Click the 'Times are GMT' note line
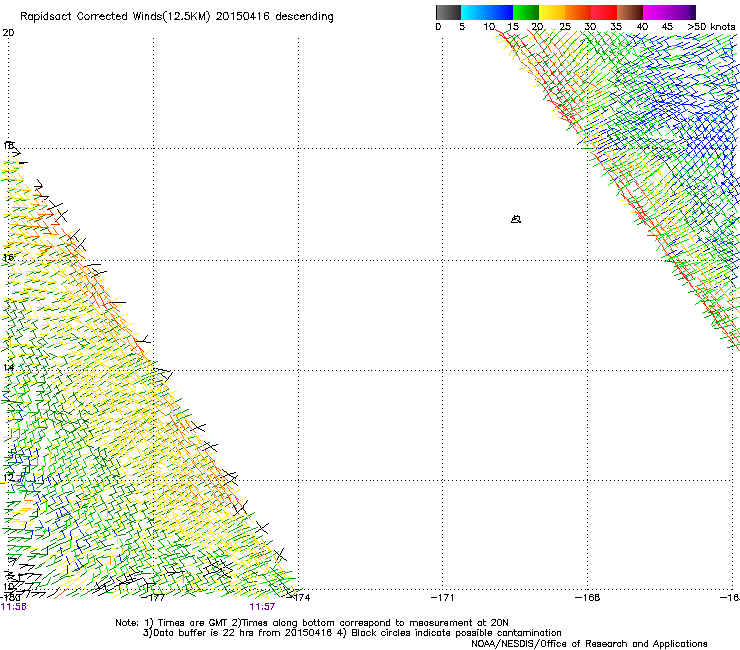The image size is (740, 650). [312, 623]
